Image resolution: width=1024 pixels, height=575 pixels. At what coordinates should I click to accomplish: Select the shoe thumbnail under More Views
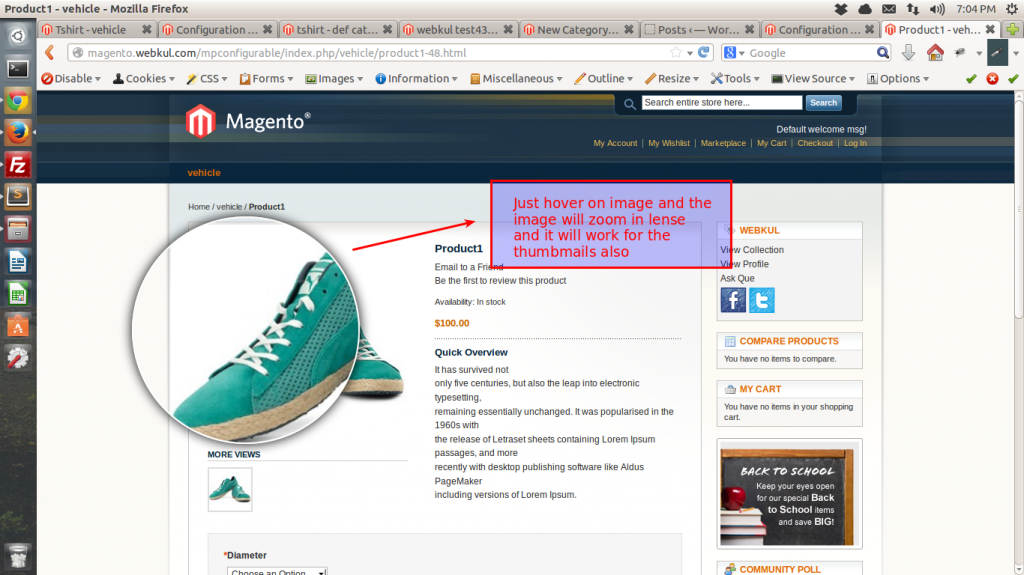(230, 489)
